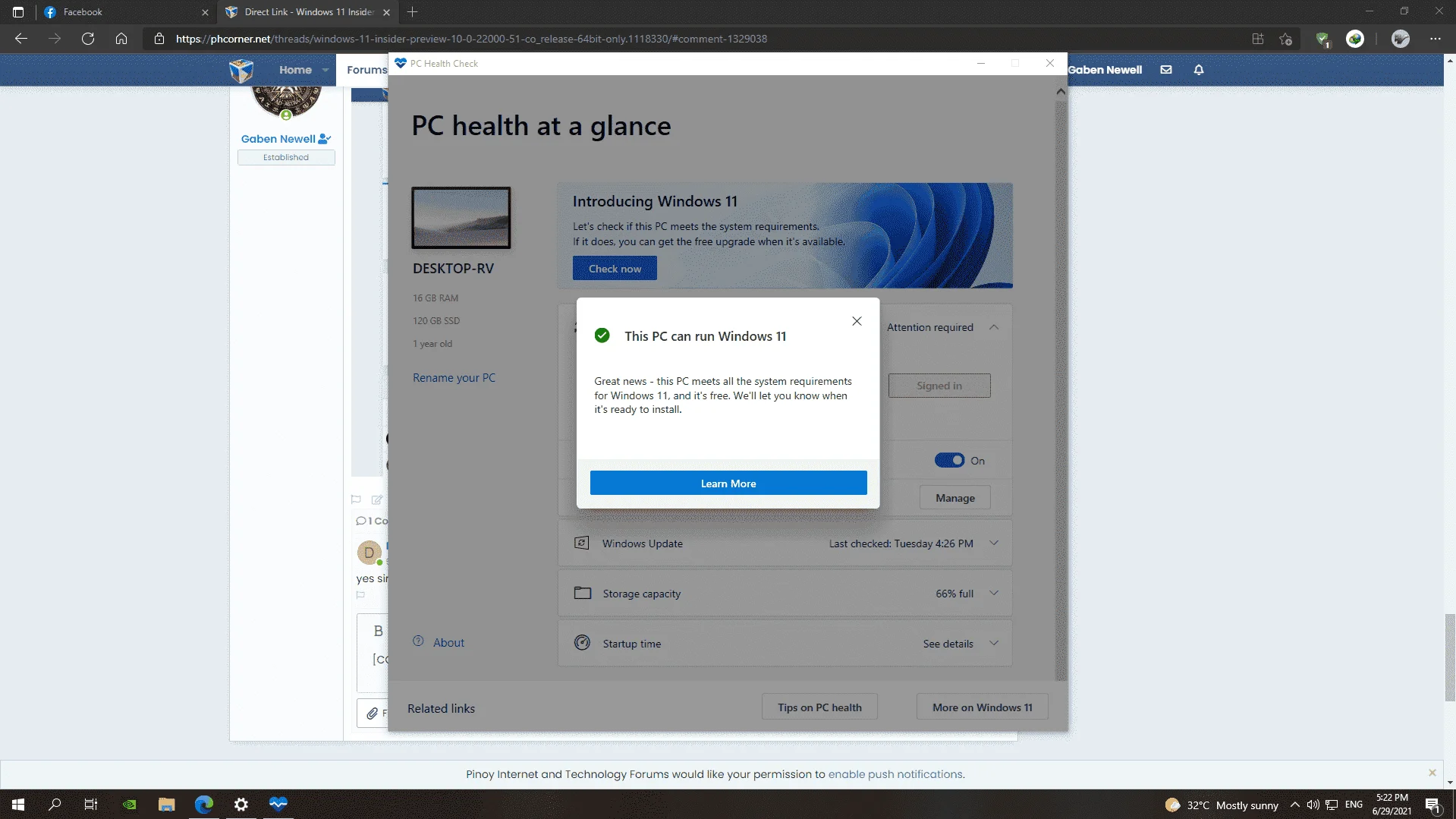Close the Facebook browser tab
Viewport: 1456px width, 819px height.
point(205,12)
